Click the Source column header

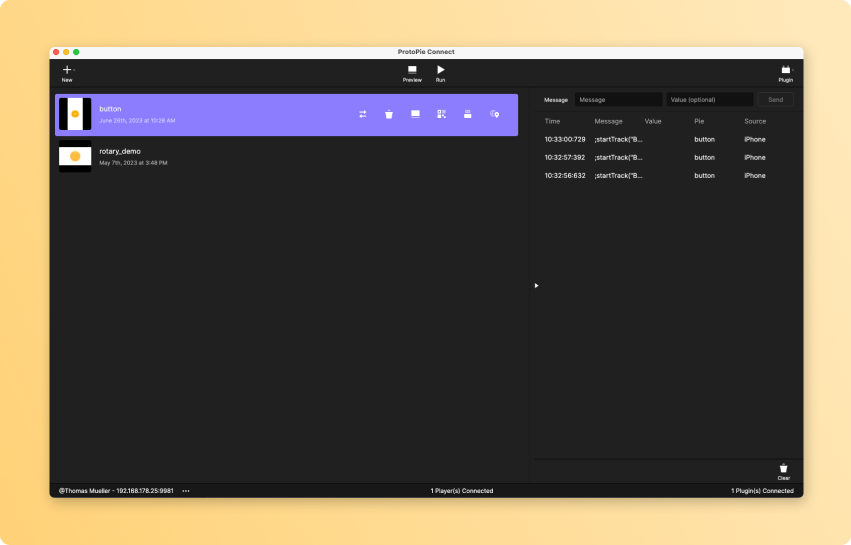click(755, 122)
